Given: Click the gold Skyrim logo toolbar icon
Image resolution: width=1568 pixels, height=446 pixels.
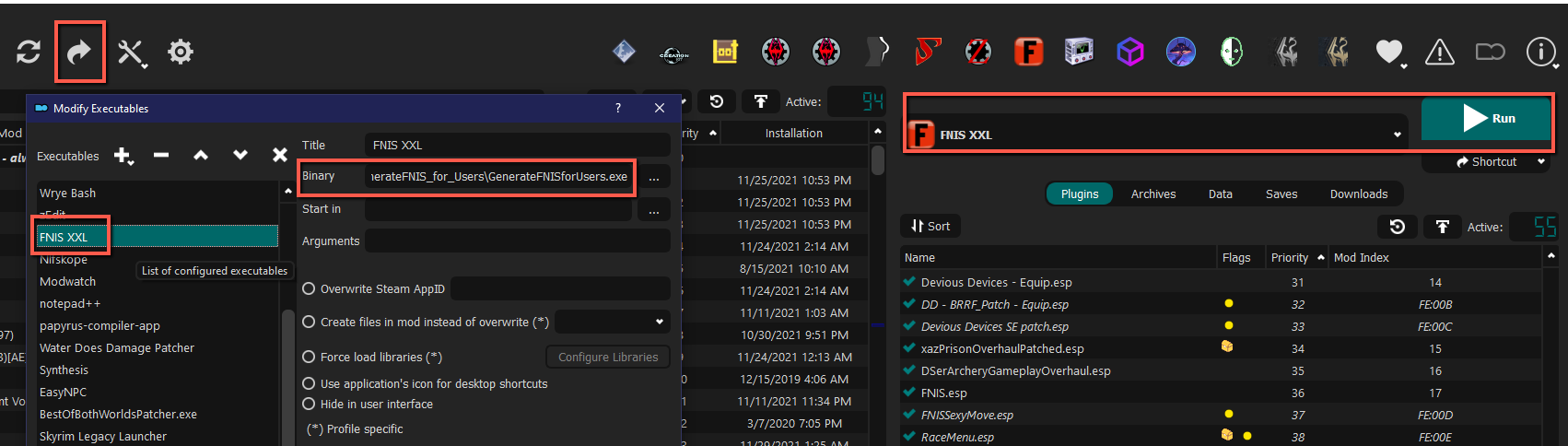Looking at the screenshot, I should tap(1336, 52).
